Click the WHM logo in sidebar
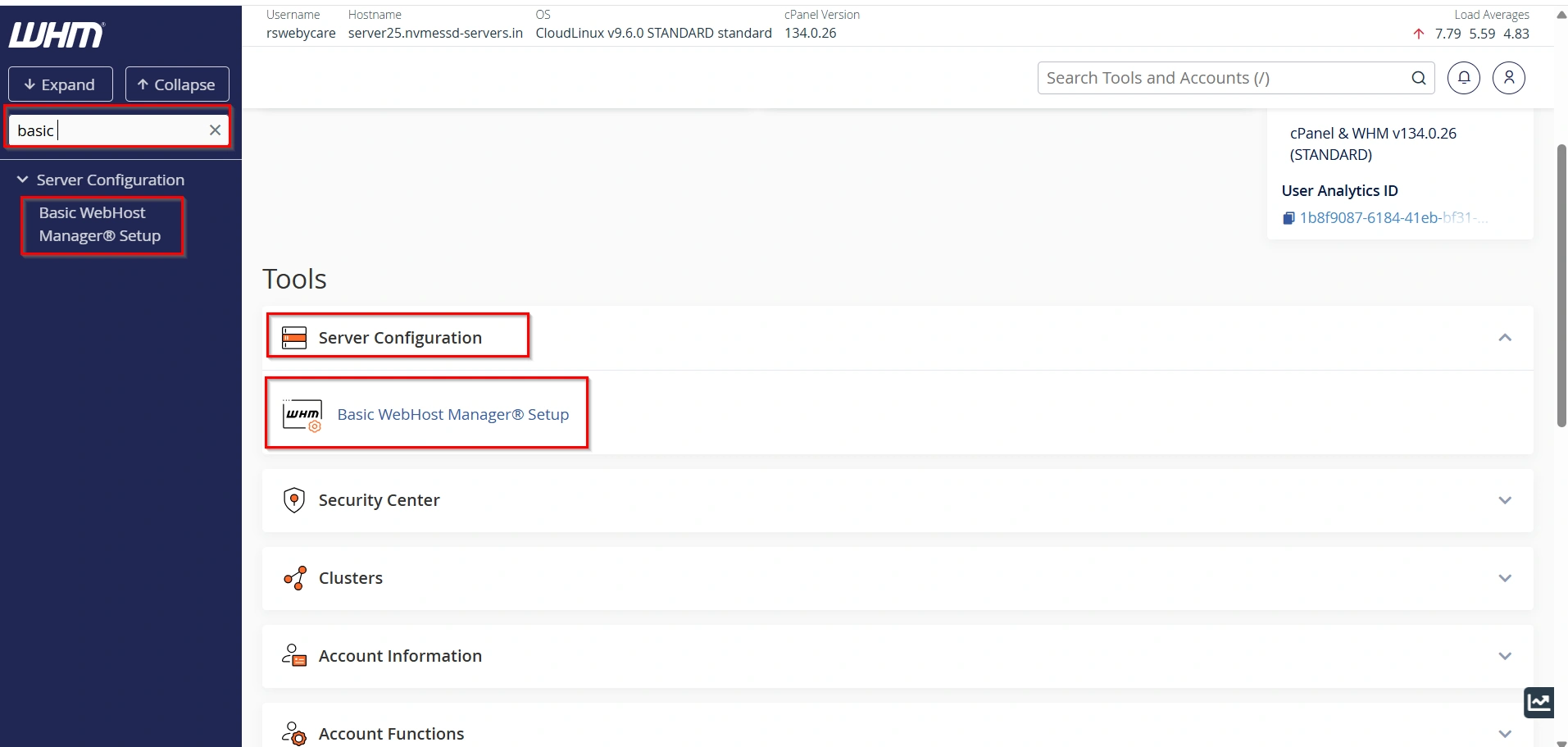 (57, 35)
